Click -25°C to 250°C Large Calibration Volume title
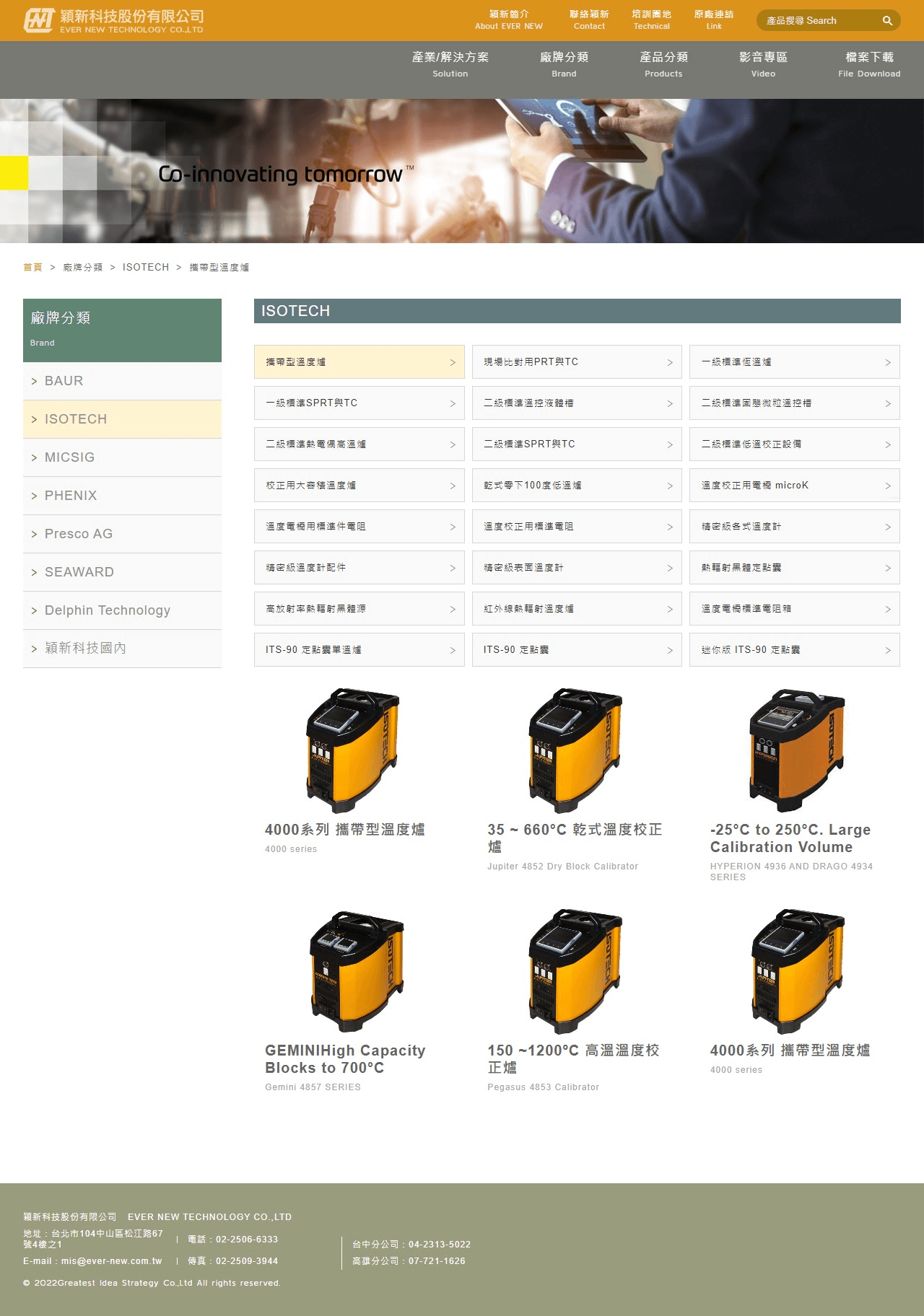This screenshot has width=924, height=1316. 790,838
